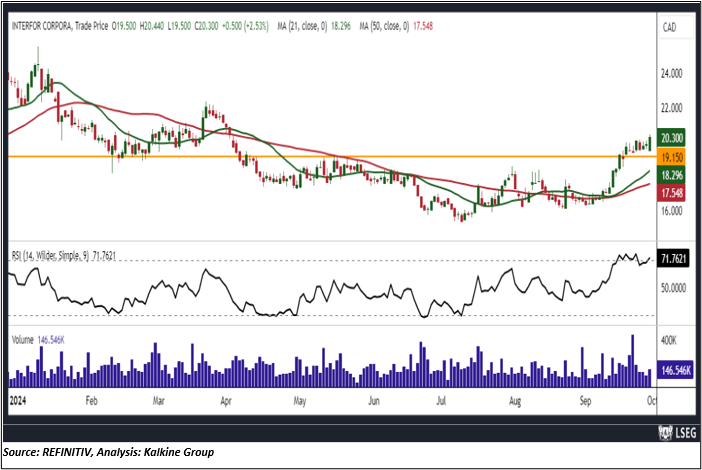Click the 50.0000 RSI axis tick
The image size is (702, 470).
(673, 288)
